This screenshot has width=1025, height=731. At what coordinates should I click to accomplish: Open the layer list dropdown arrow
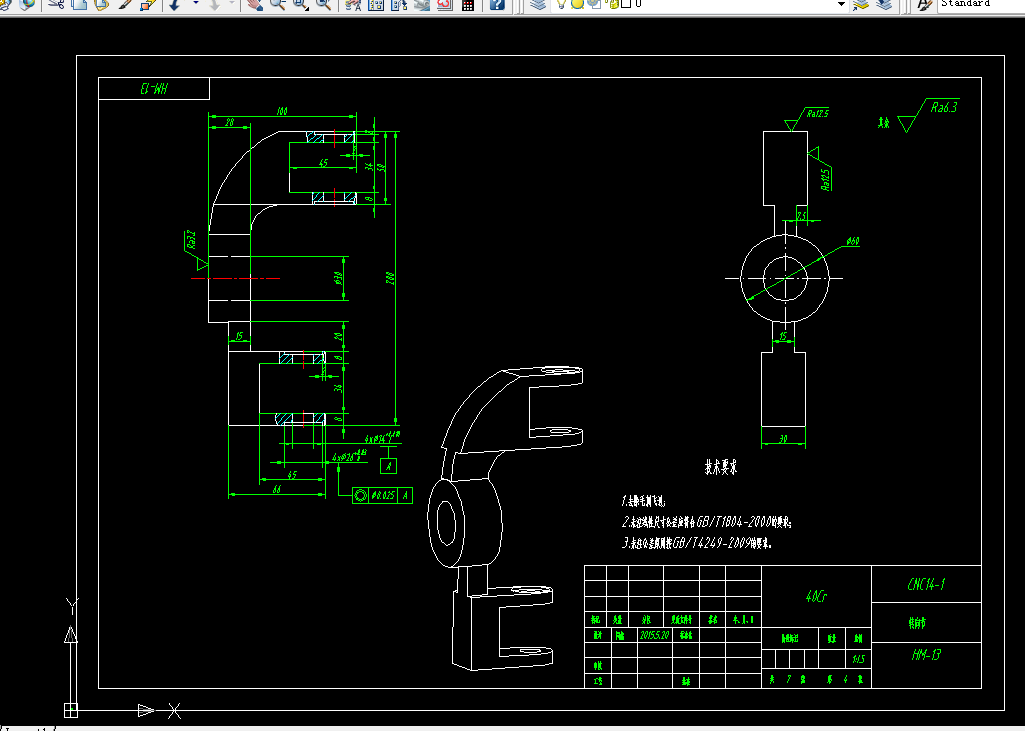coord(841,4)
